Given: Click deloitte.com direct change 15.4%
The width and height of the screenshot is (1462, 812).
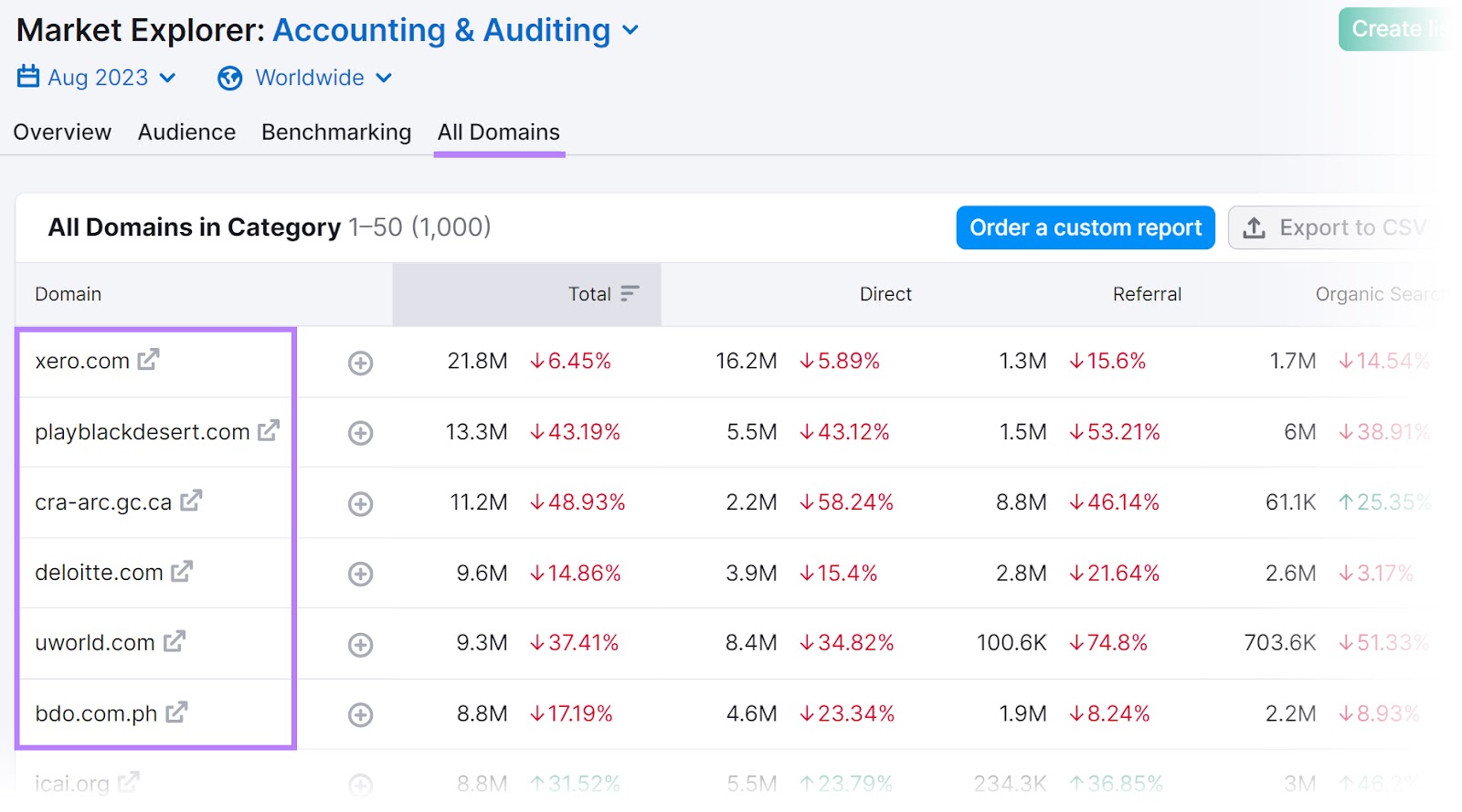Looking at the screenshot, I should click(838, 573).
